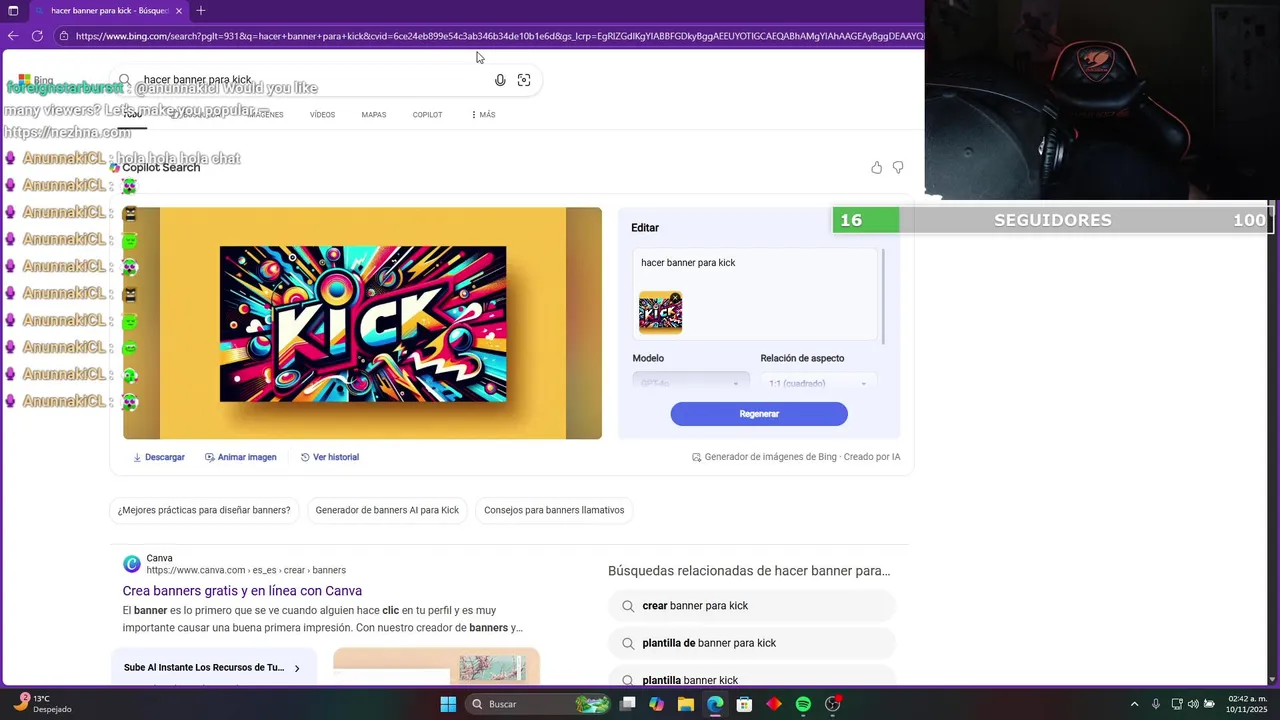
Task: Open the tab actions menu icon
Action: (x=14, y=11)
